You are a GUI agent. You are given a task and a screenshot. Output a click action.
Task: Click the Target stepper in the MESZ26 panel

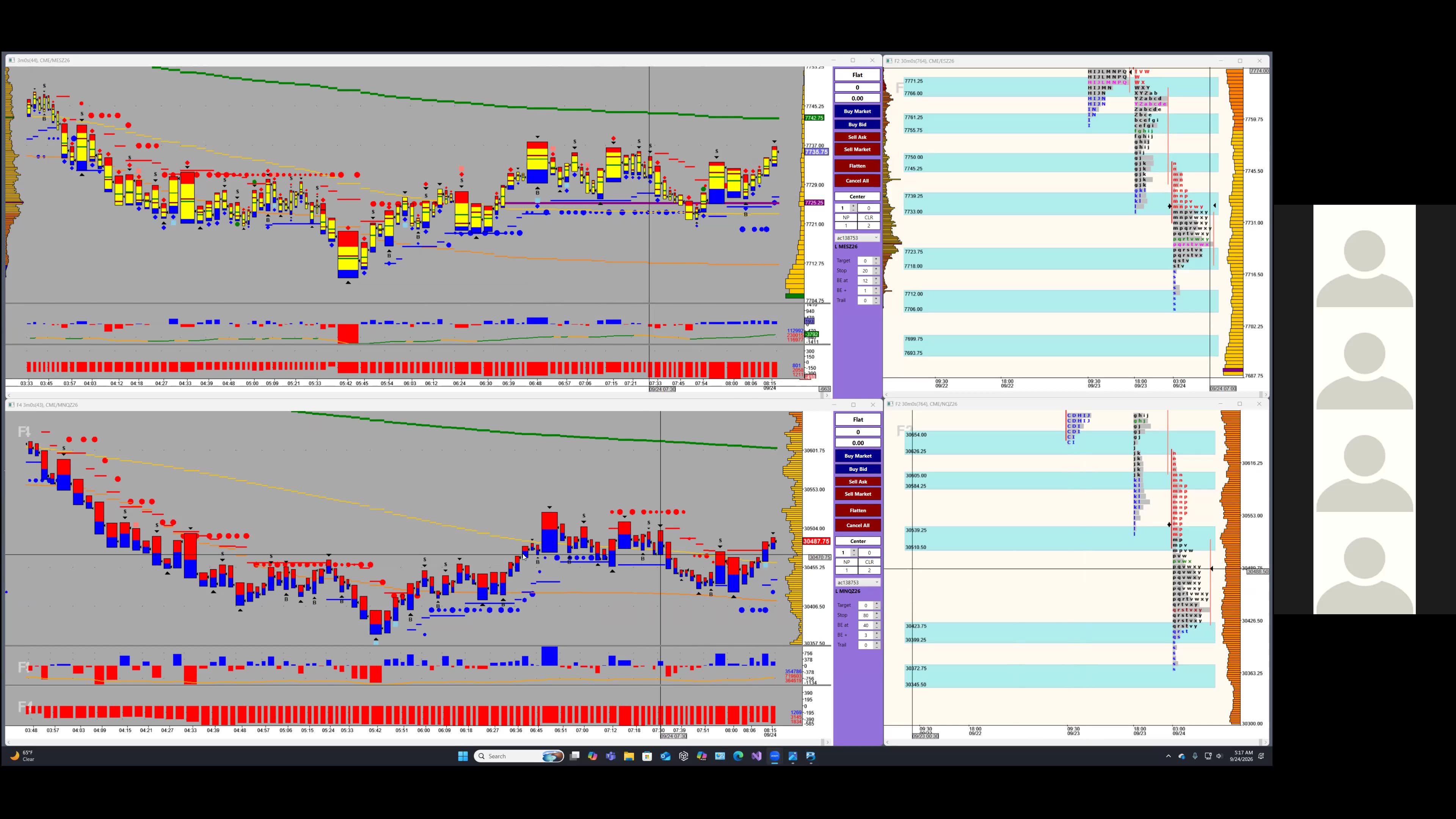click(876, 260)
